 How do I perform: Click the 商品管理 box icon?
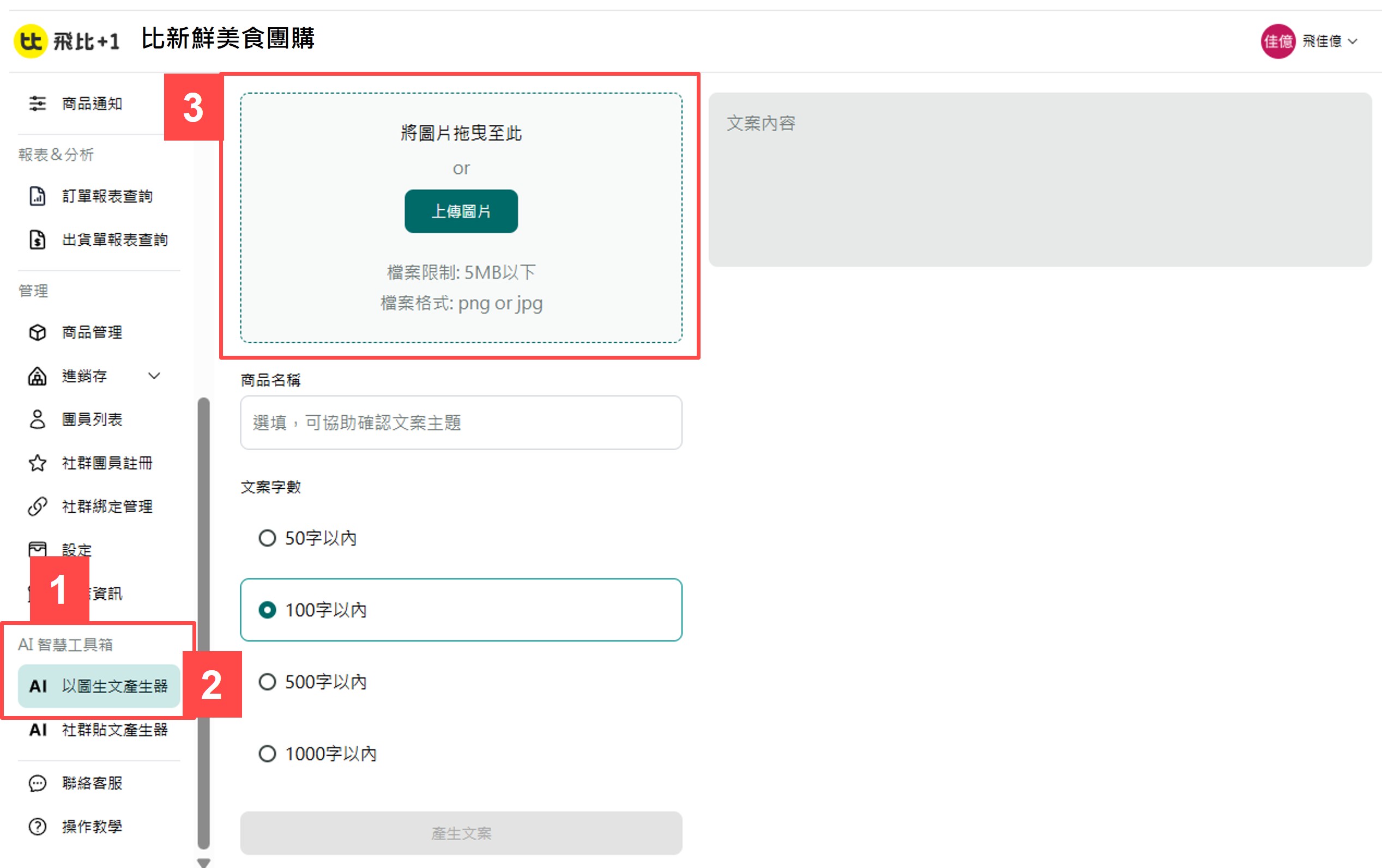37,332
